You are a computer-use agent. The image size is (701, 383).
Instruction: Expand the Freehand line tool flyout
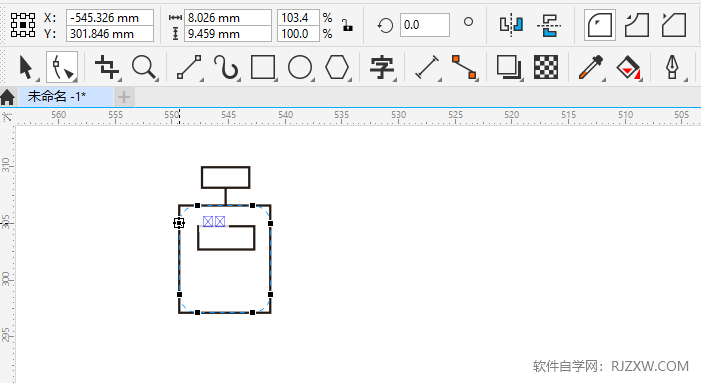click(x=201, y=80)
